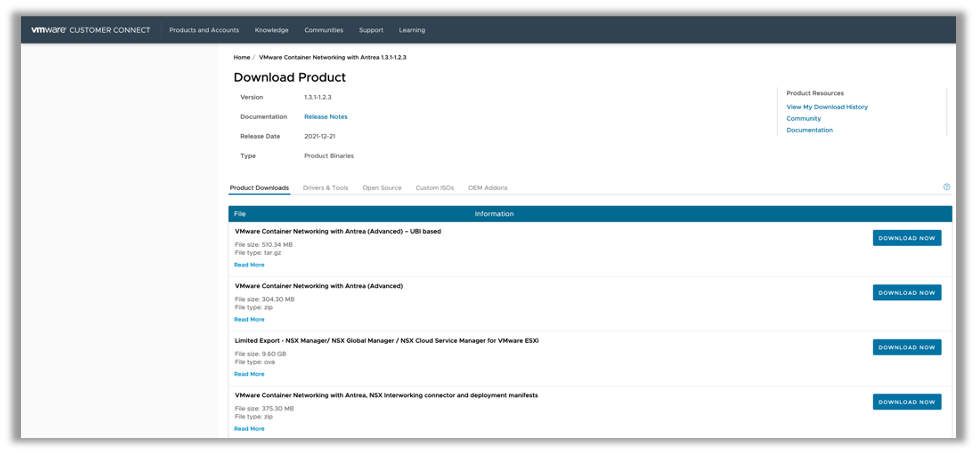This screenshot has height=454, width=976.
Task: Open the Communities menu
Action: point(324,30)
